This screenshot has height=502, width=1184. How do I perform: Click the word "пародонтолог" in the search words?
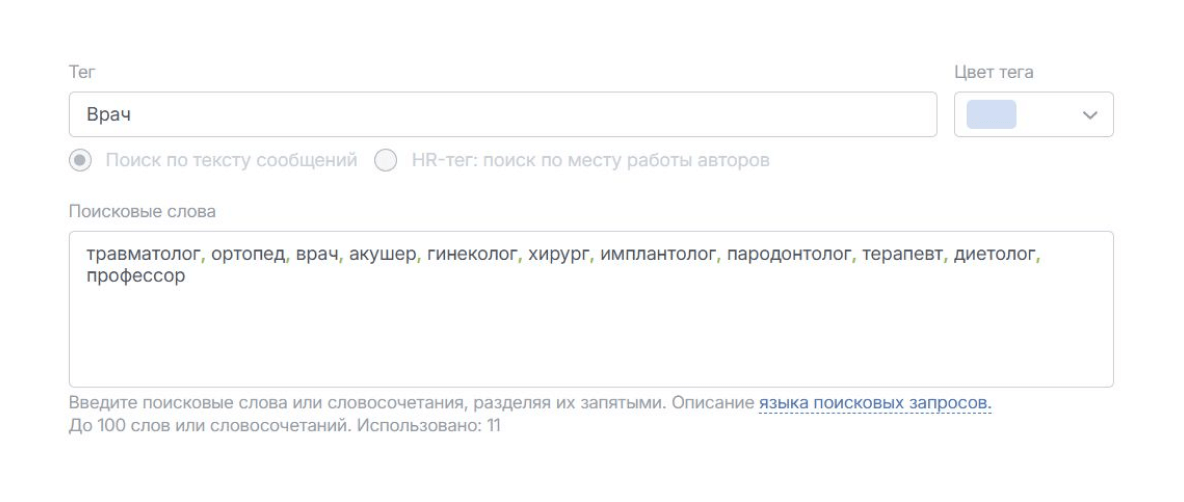pyautogui.click(x=790, y=258)
